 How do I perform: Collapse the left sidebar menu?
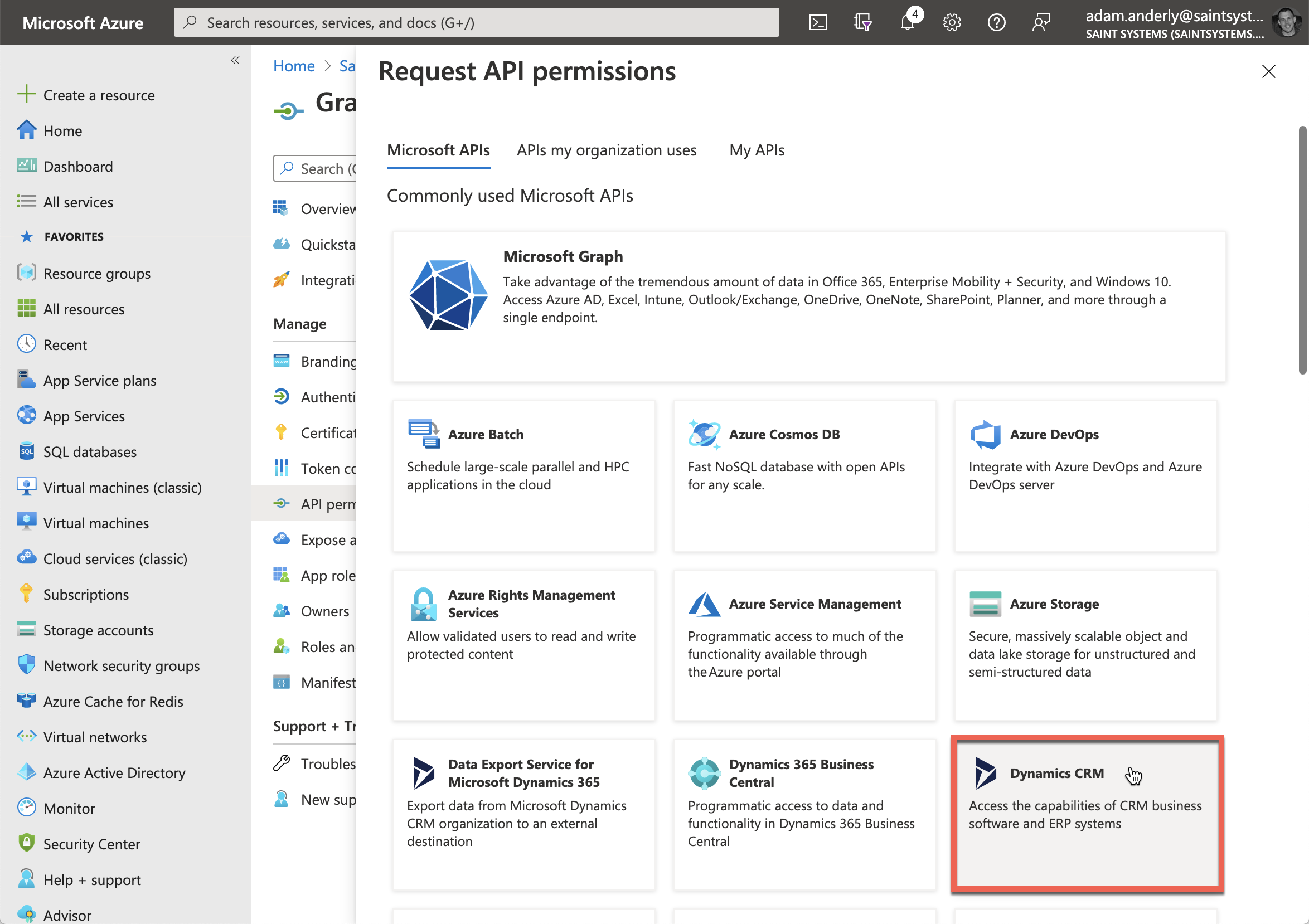pos(235,60)
